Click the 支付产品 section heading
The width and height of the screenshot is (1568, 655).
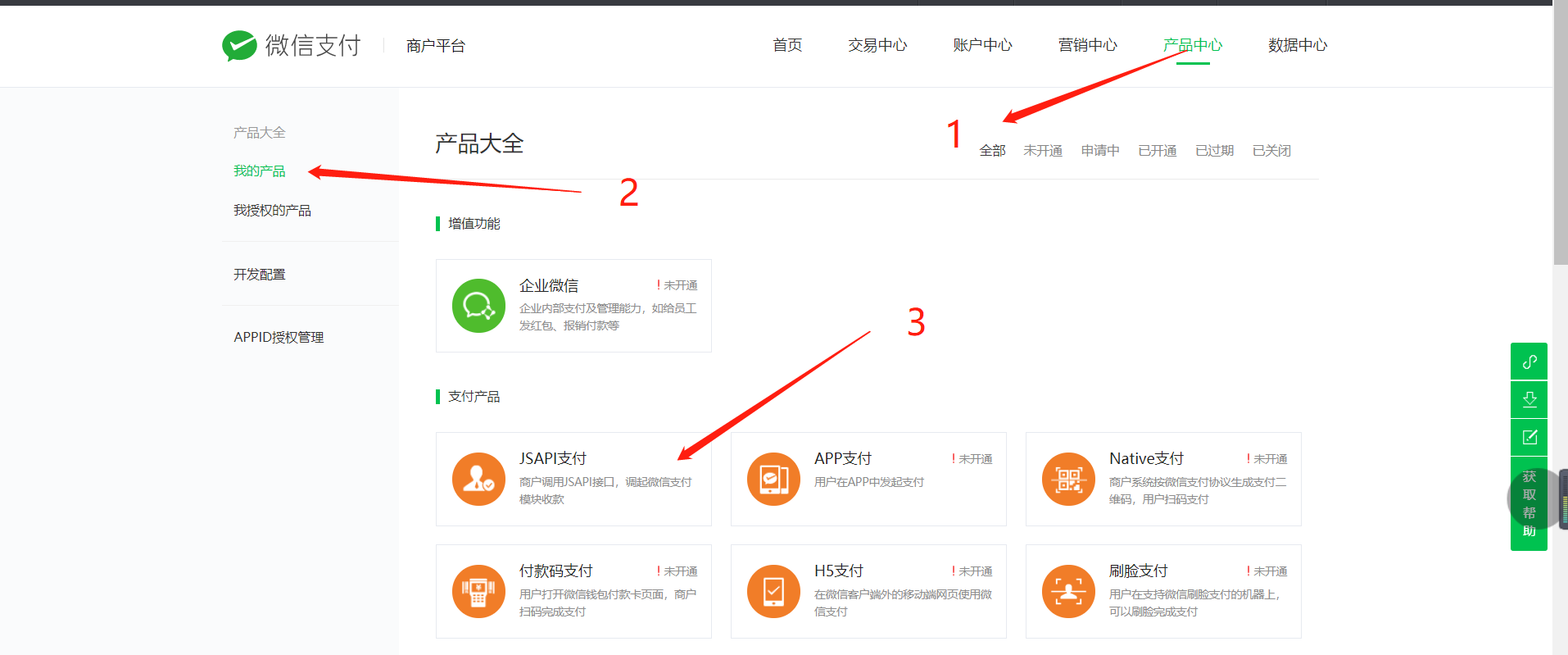[x=474, y=397]
